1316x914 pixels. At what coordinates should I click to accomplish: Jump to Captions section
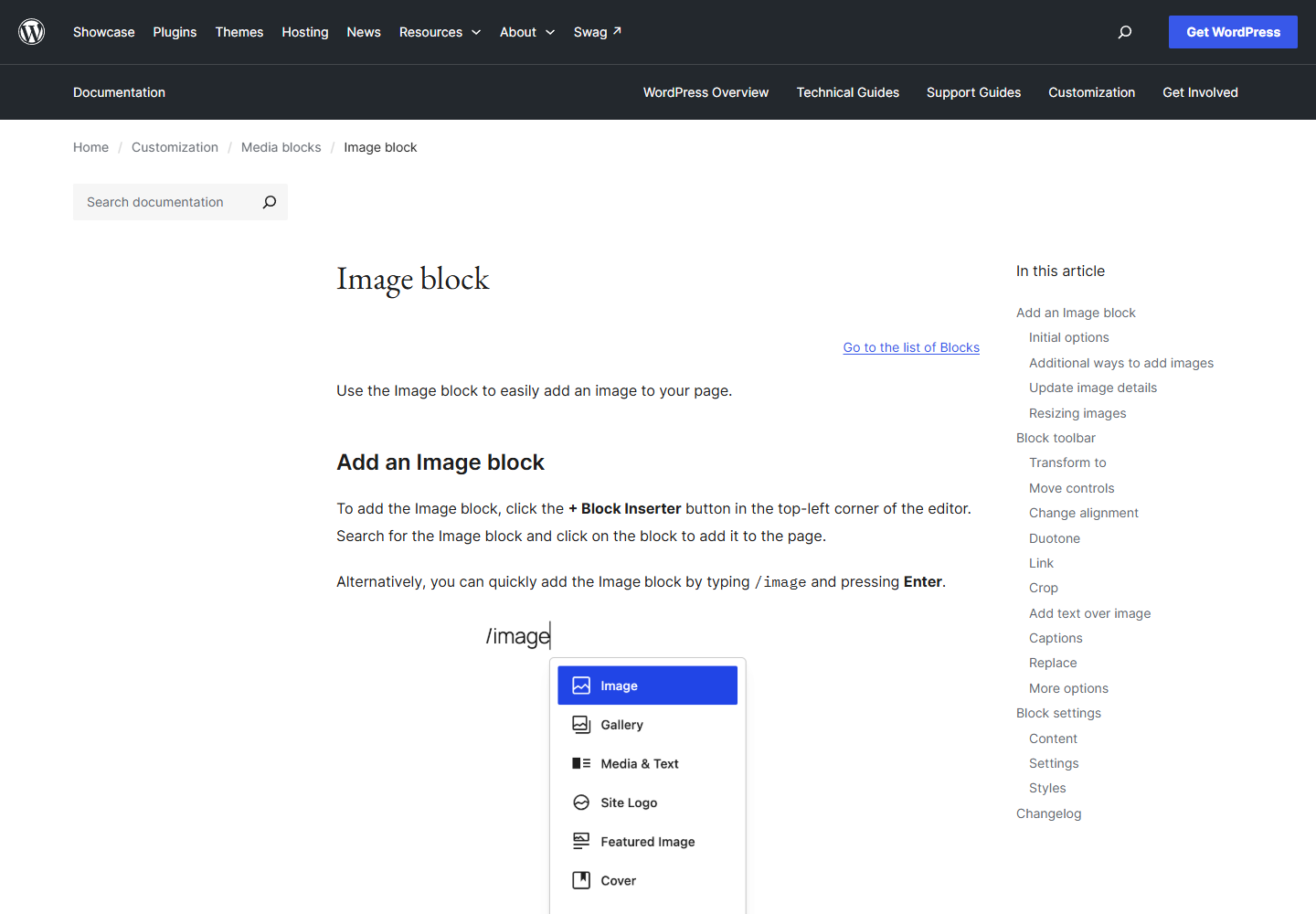click(x=1056, y=638)
